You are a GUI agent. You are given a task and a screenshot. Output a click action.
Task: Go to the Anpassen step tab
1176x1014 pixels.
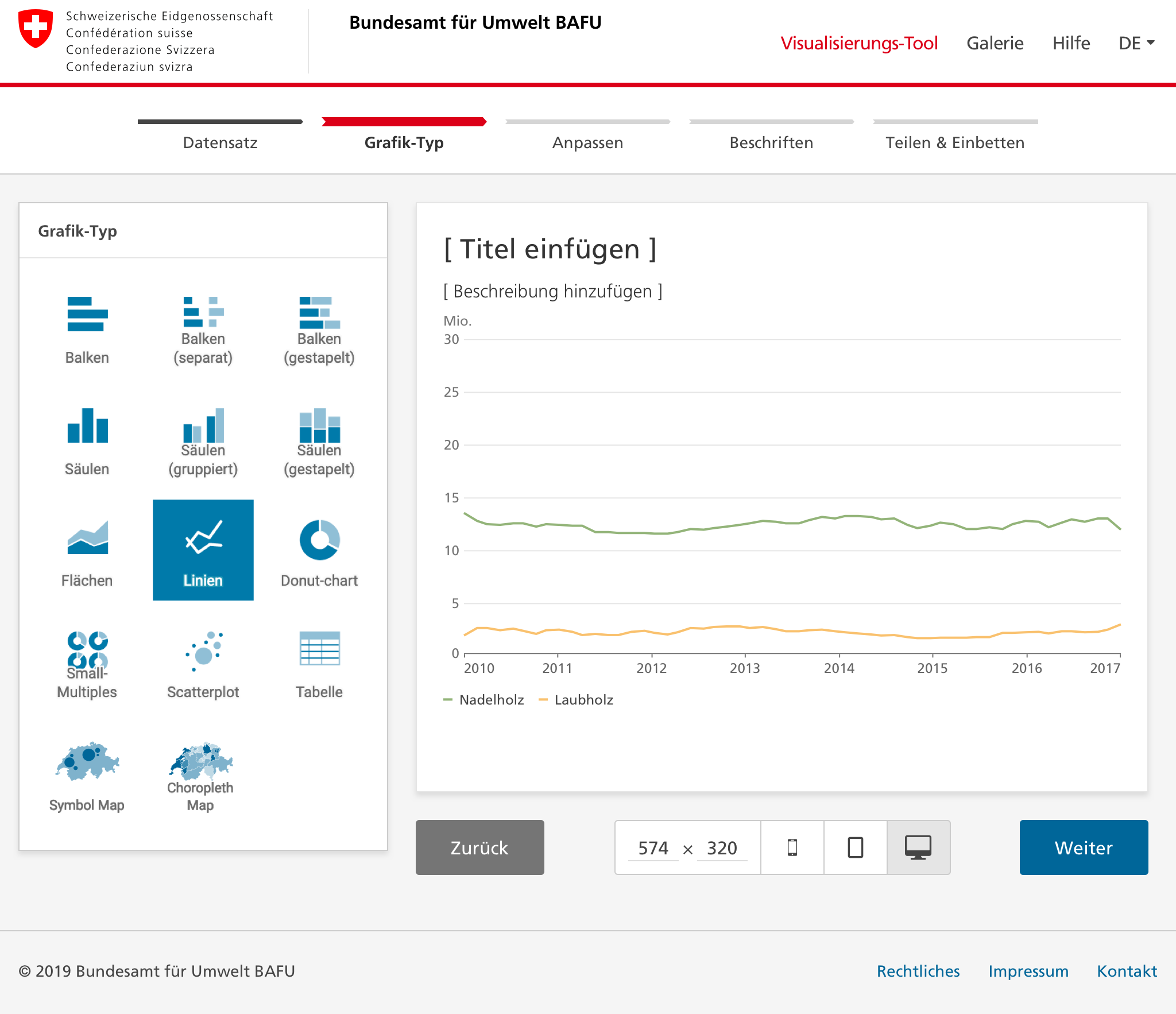click(x=587, y=142)
